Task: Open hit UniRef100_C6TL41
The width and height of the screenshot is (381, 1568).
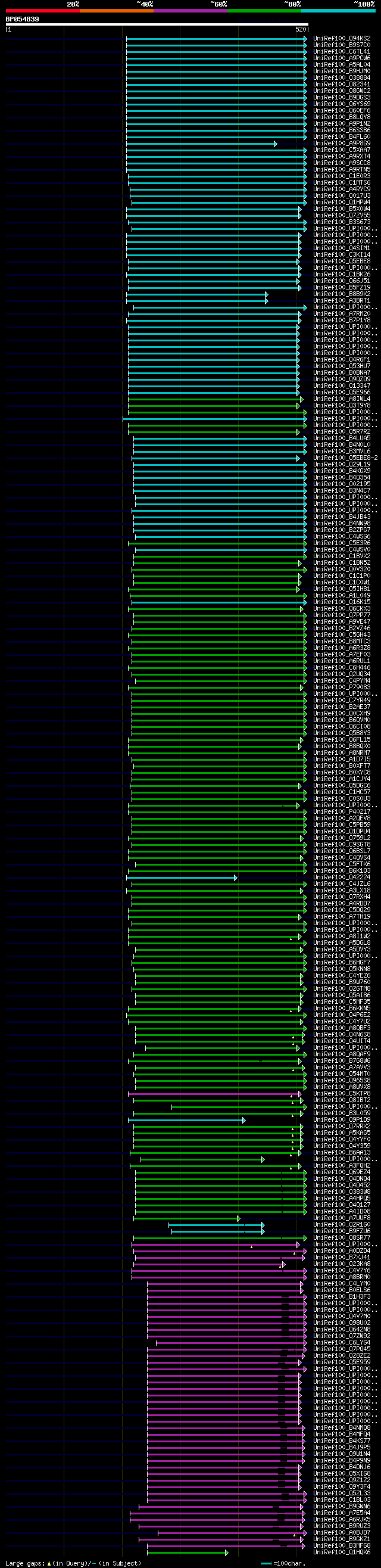Action: [342, 52]
